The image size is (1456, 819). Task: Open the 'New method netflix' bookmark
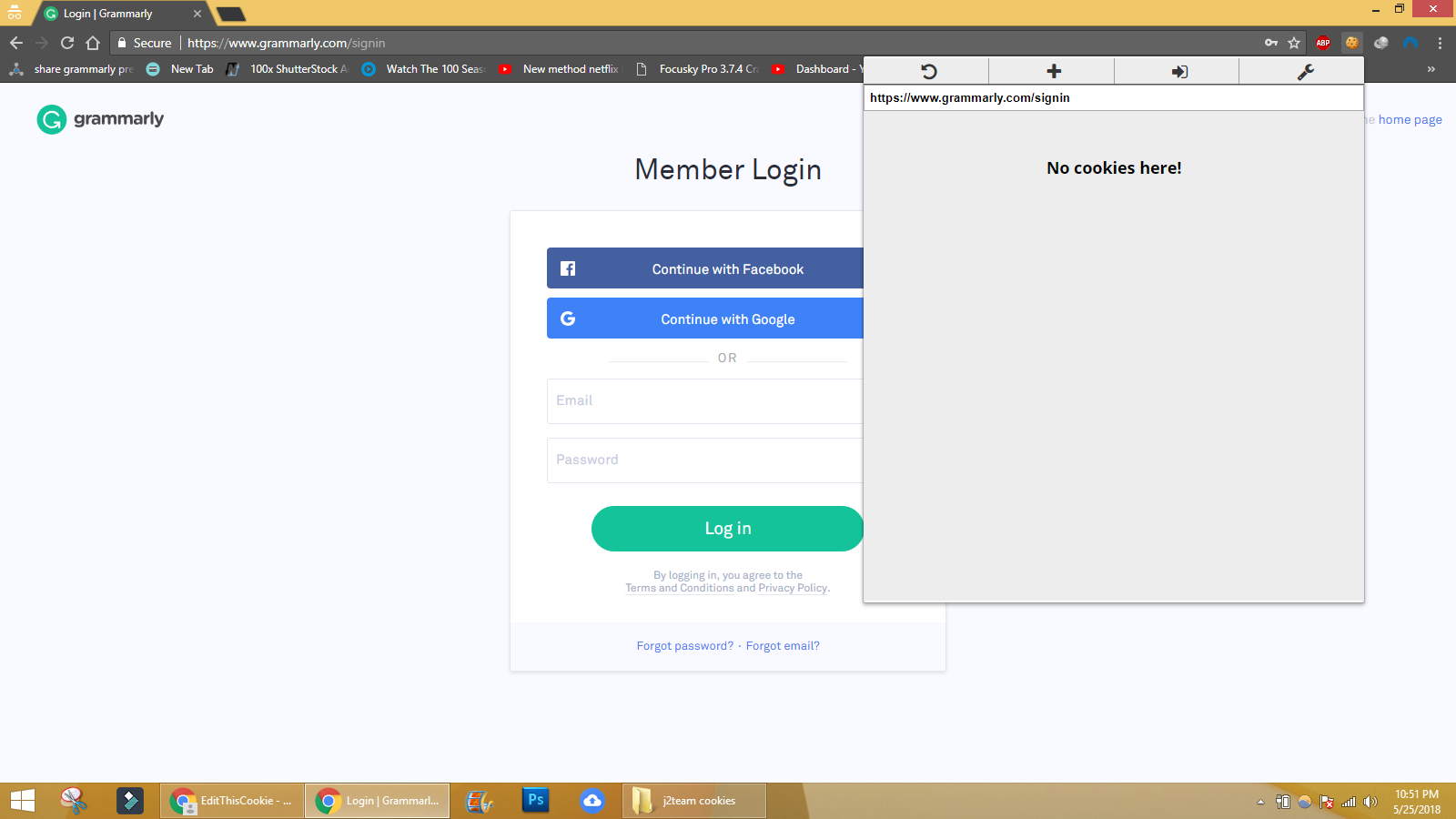(x=559, y=69)
